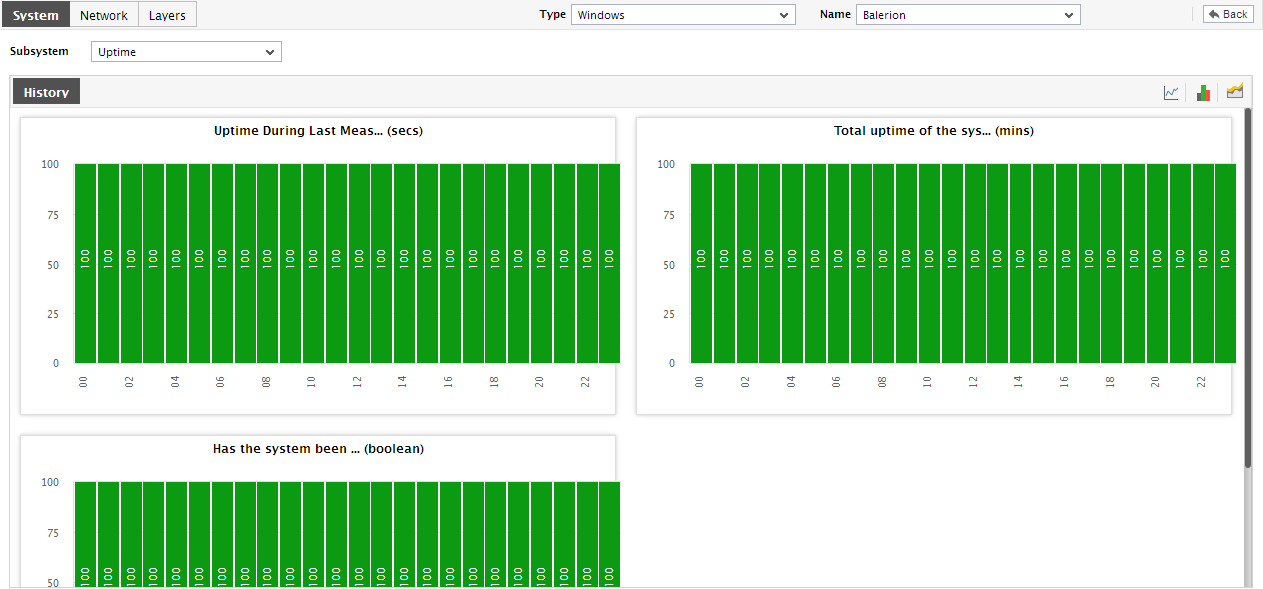Screen dimensions: 1263x589
Task: Click the Name label
Action: [835, 15]
